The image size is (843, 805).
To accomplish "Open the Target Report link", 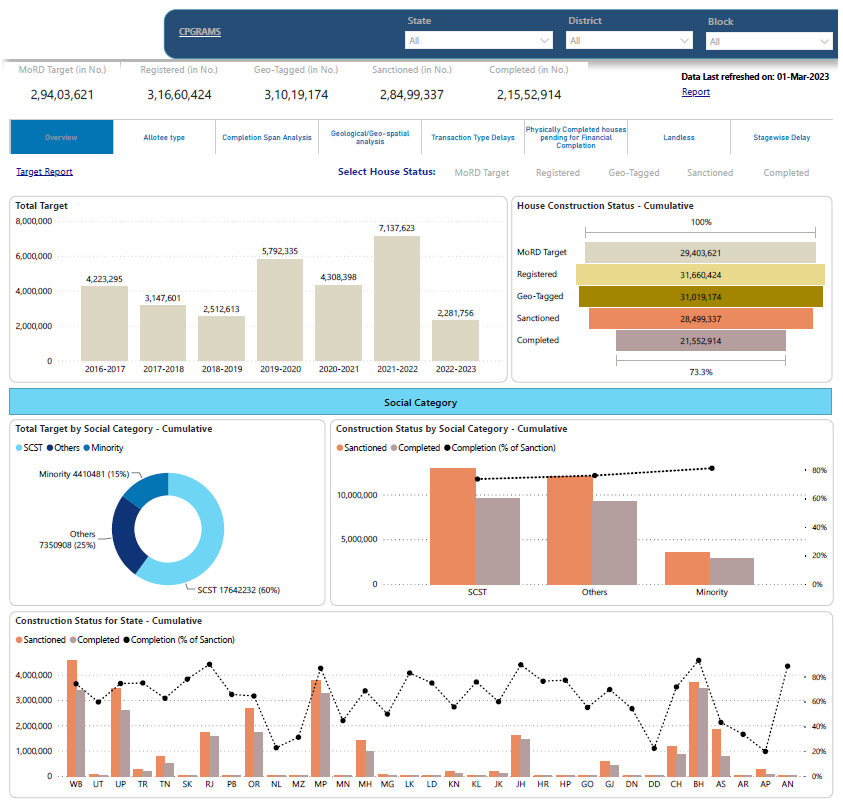I will 44,172.
